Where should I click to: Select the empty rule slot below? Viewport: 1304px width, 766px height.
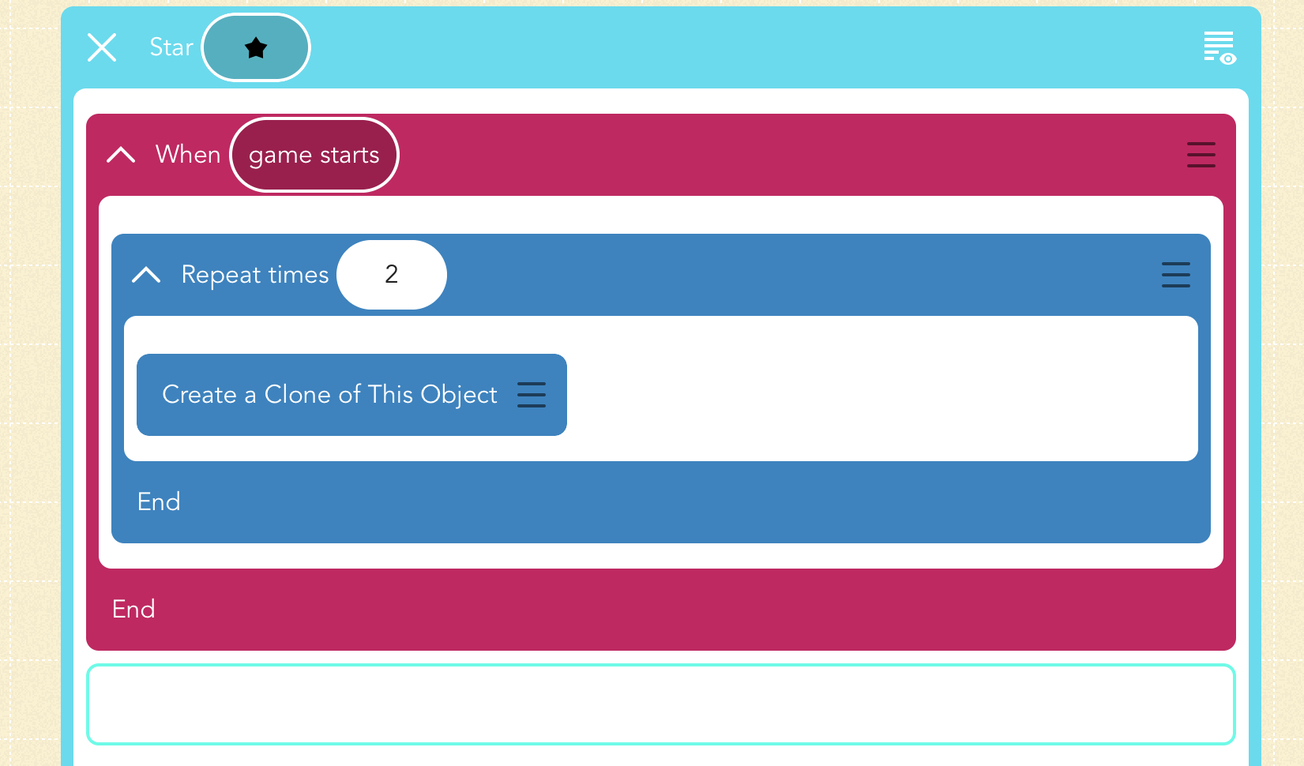pos(660,704)
